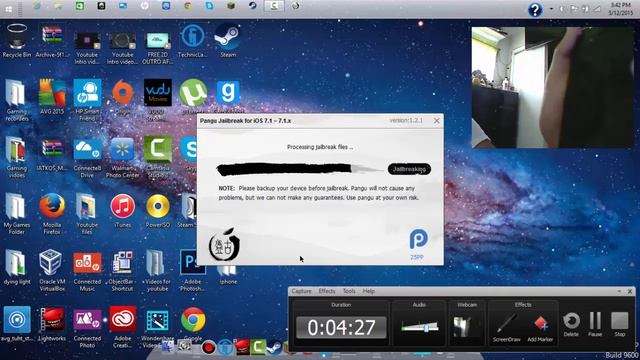Select the HP Smart Friend icon
640x360 pixels.
coord(87,100)
